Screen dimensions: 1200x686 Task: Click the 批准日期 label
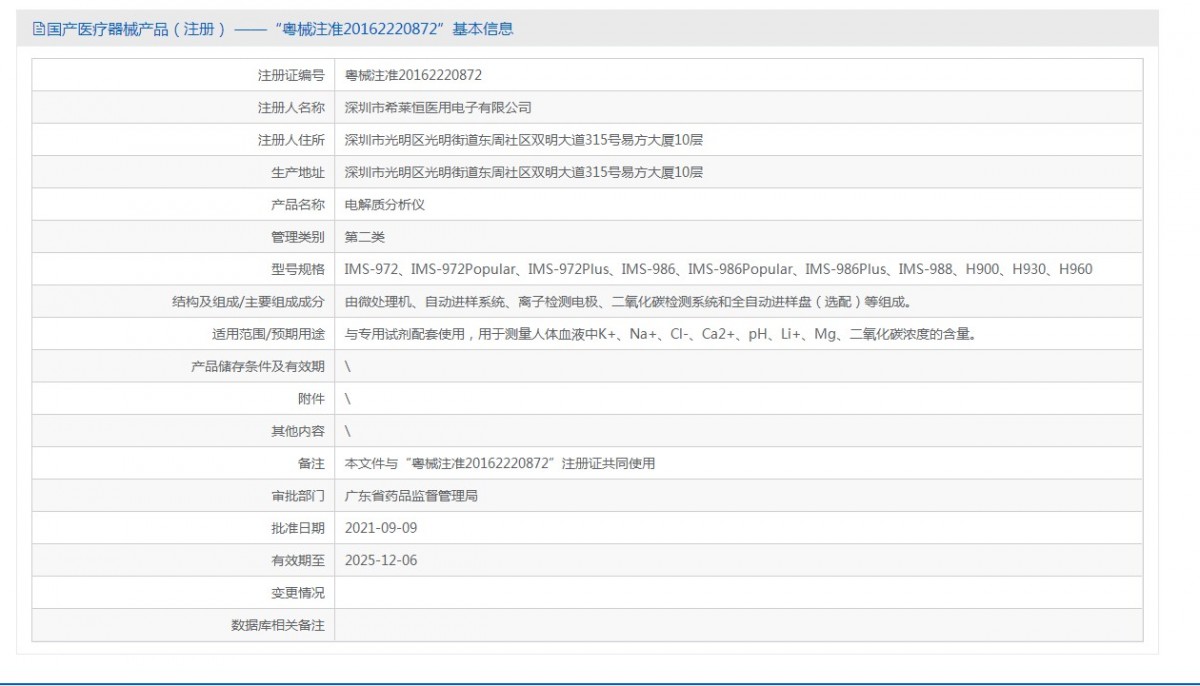[x=298, y=528]
